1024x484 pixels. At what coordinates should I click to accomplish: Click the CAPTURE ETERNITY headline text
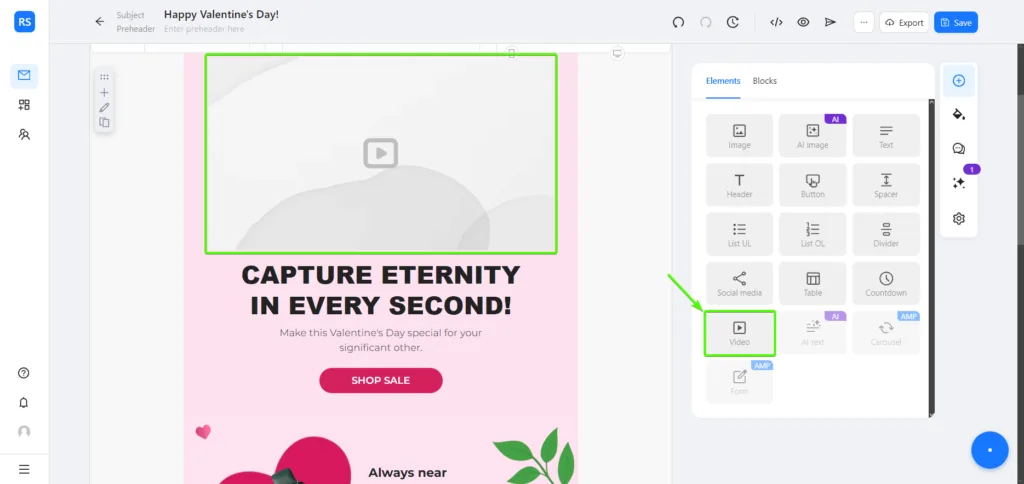point(381,290)
